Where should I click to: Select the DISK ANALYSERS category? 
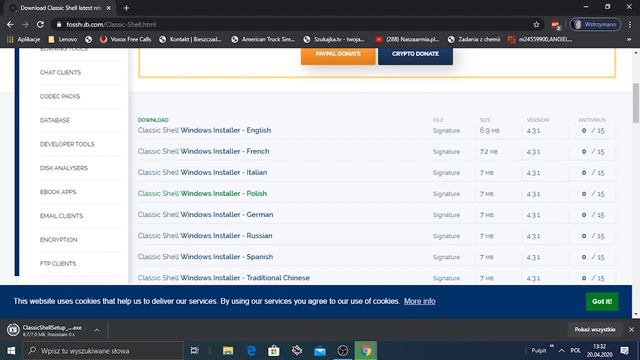(64, 168)
